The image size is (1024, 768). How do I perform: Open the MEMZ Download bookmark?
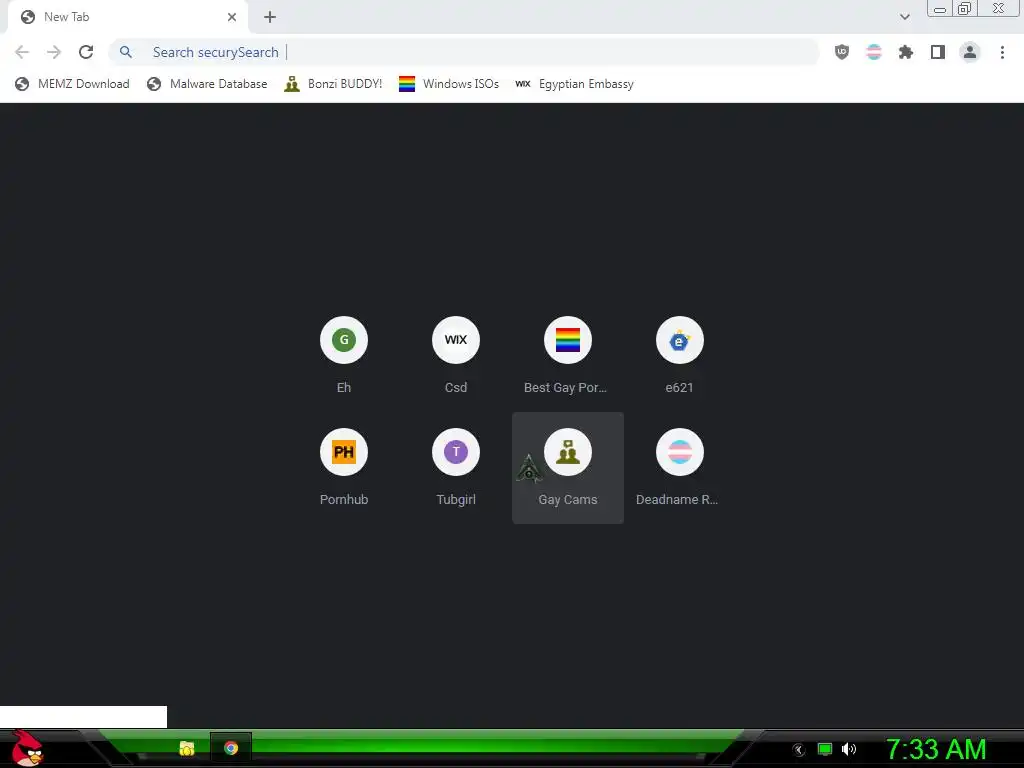(x=72, y=84)
